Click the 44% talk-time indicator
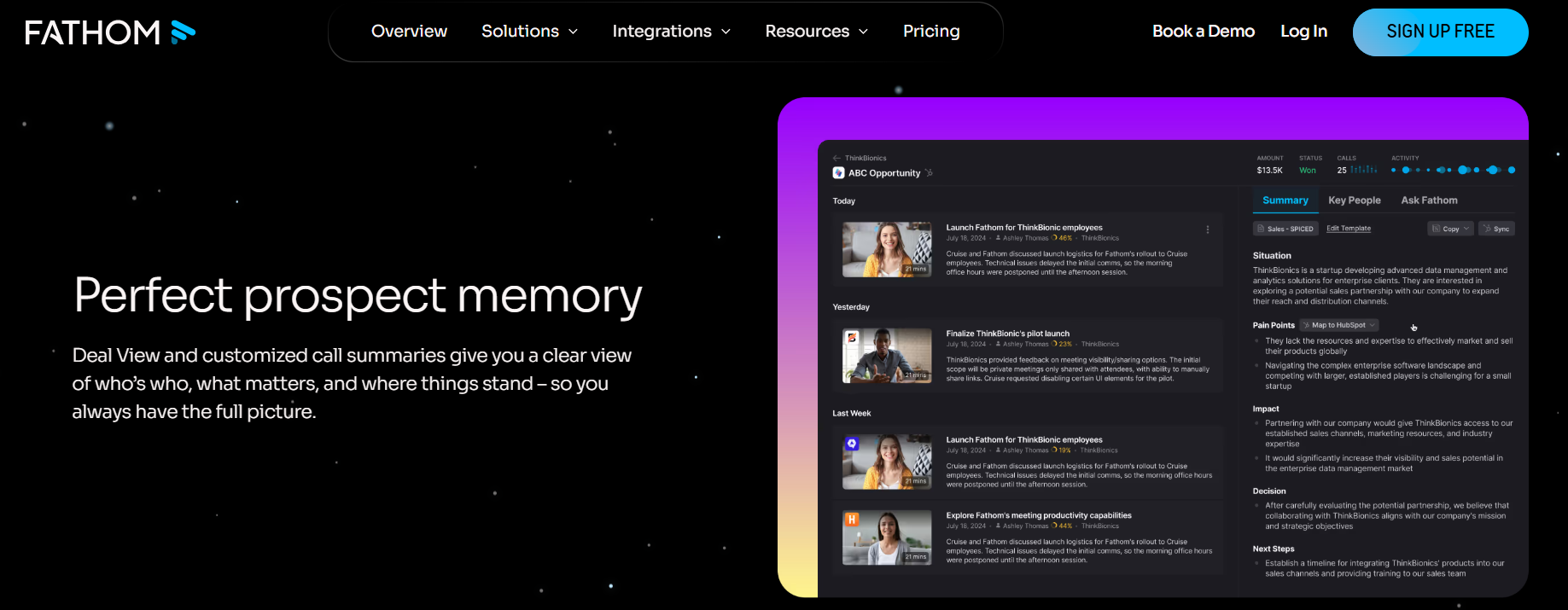 pos(1062,526)
